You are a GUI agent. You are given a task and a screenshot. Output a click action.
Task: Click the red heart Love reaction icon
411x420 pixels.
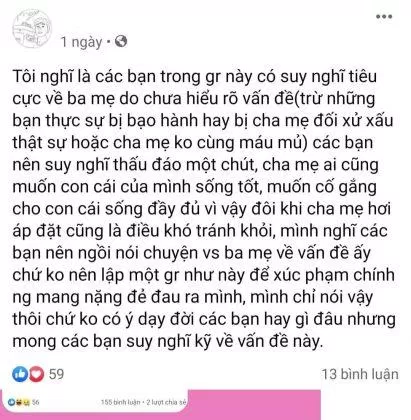pyautogui.click(x=36, y=374)
